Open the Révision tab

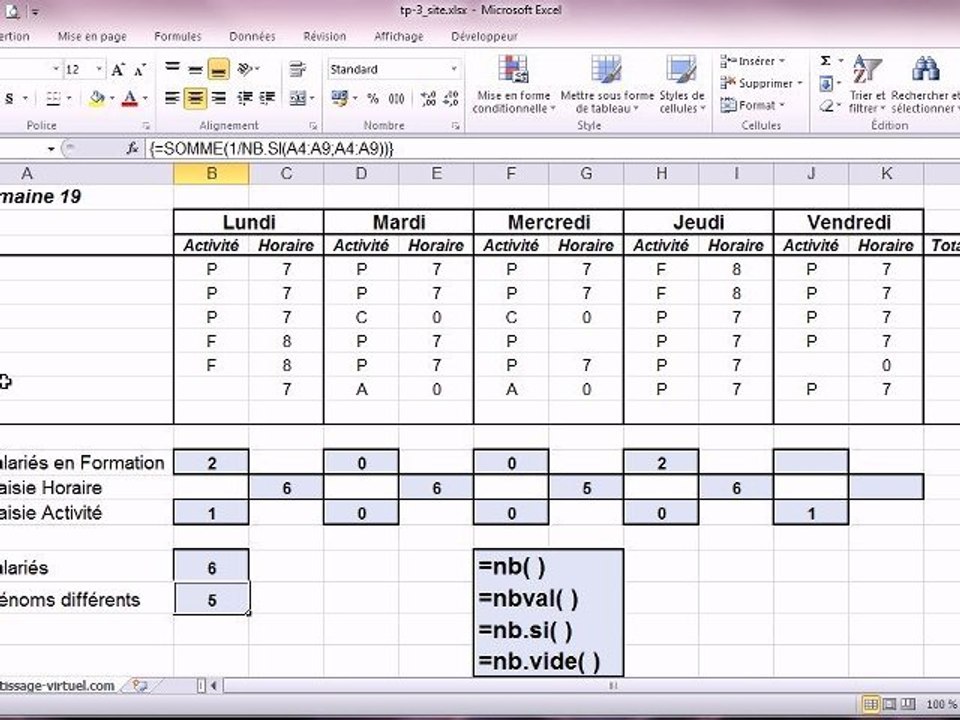coord(324,37)
